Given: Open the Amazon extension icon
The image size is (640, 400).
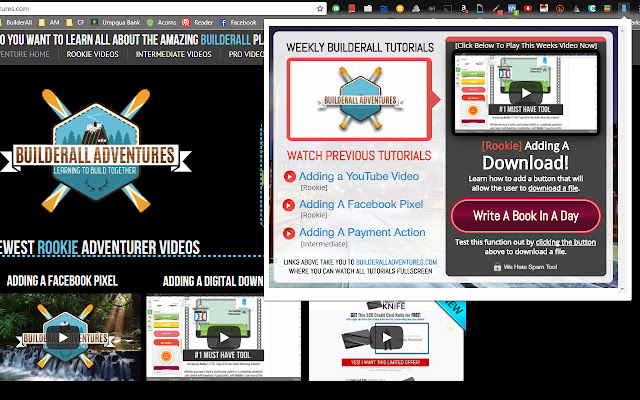Looking at the screenshot, I should (x=464, y=8).
